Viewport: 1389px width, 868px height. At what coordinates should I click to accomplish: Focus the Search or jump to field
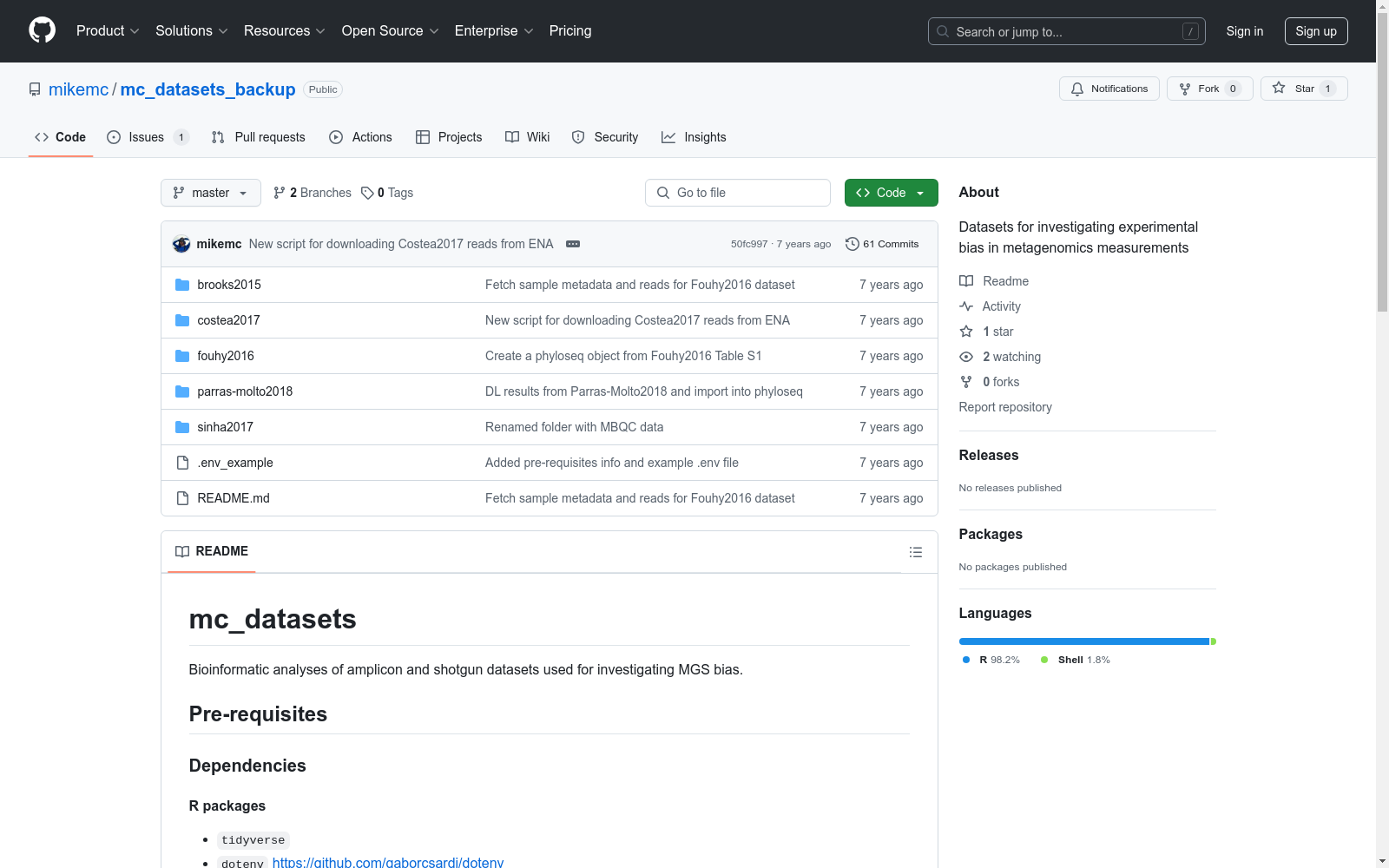(x=1066, y=31)
